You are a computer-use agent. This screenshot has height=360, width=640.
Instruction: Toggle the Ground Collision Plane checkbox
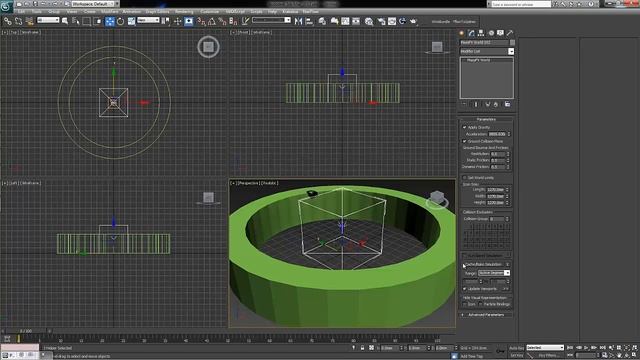pos(464,141)
